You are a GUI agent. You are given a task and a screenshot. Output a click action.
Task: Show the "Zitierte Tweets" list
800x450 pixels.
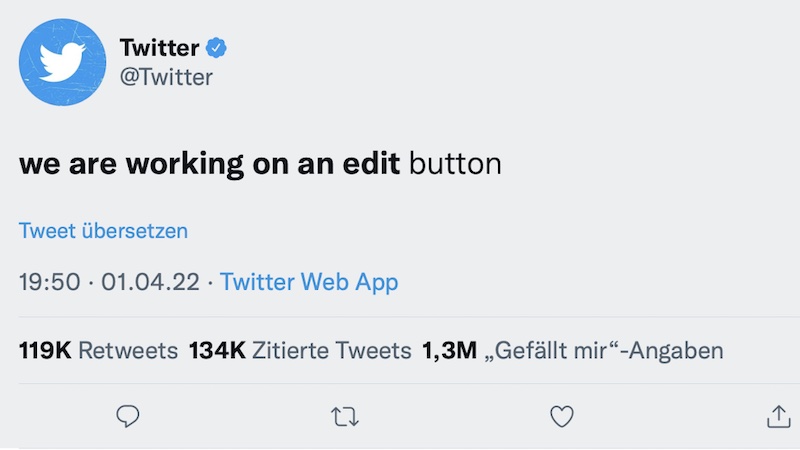coord(332,351)
